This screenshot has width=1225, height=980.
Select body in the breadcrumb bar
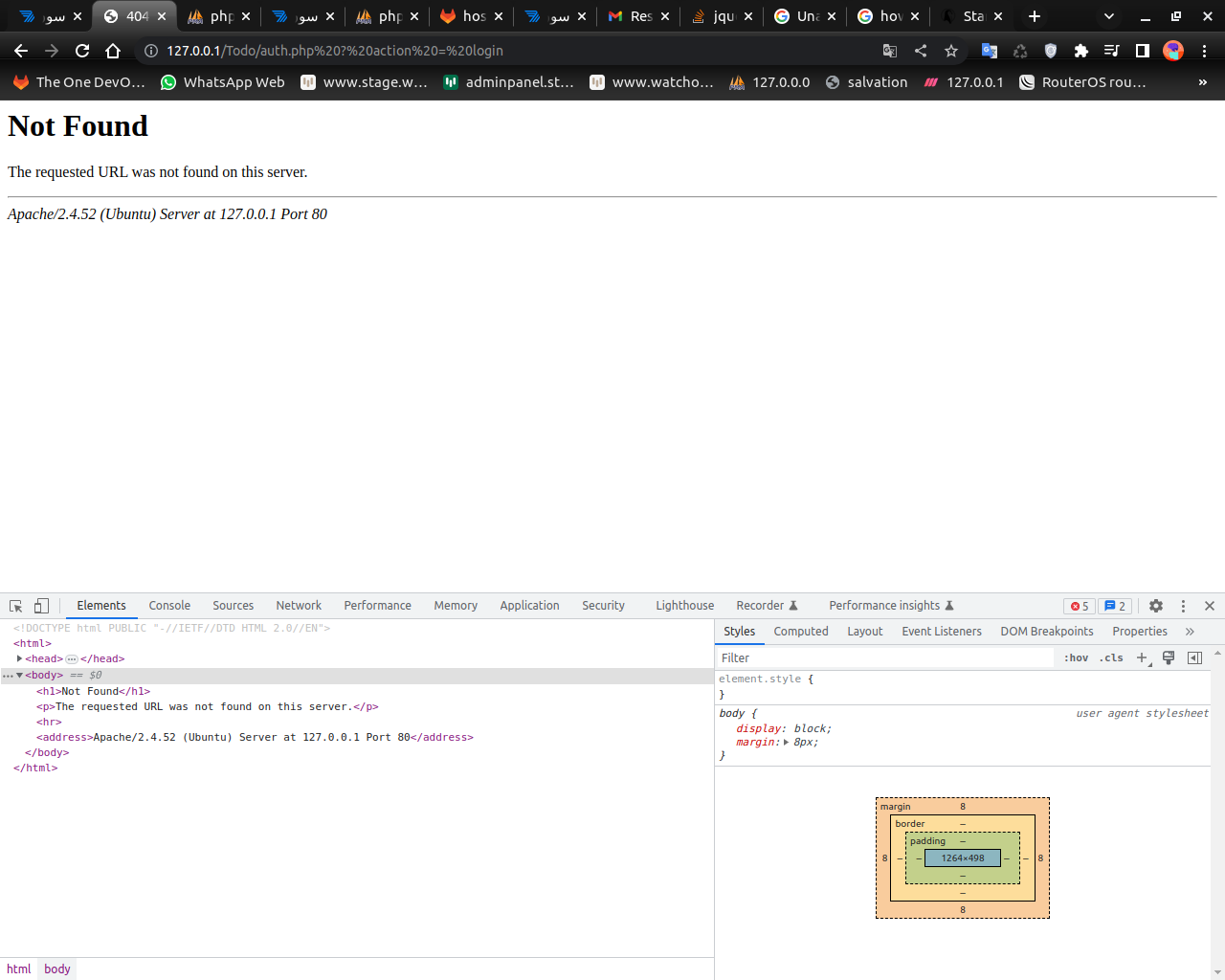coord(57,969)
